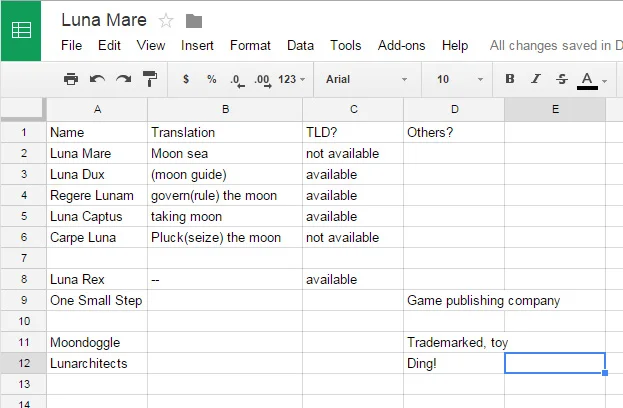The image size is (623, 408).
Task: Open the Insert menu
Action: click(197, 45)
